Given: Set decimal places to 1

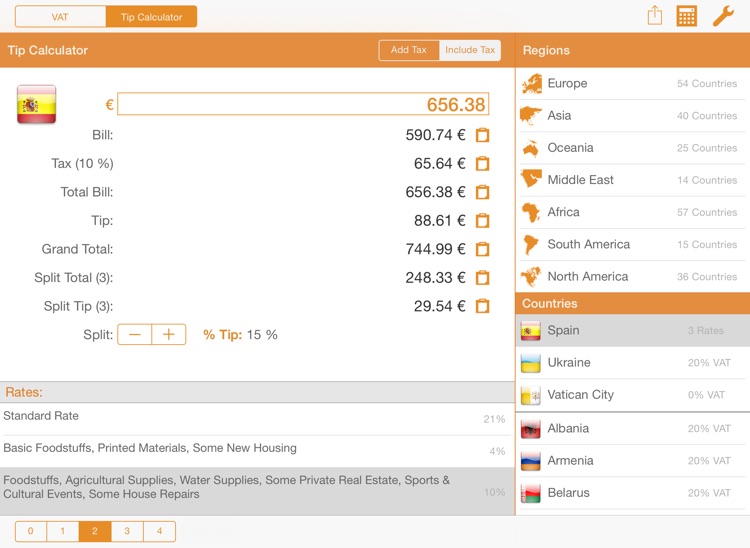Looking at the screenshot, I should 63,531.
